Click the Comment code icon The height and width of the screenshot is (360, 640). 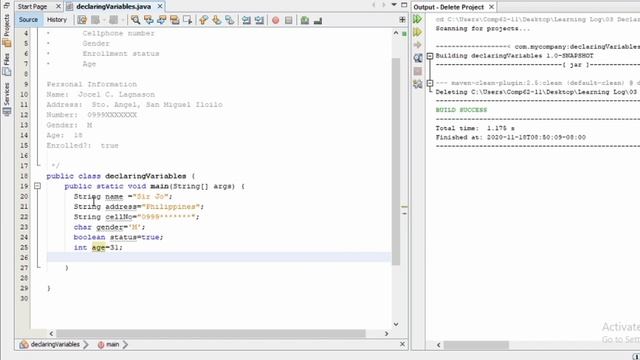click(x=304, y=20)
